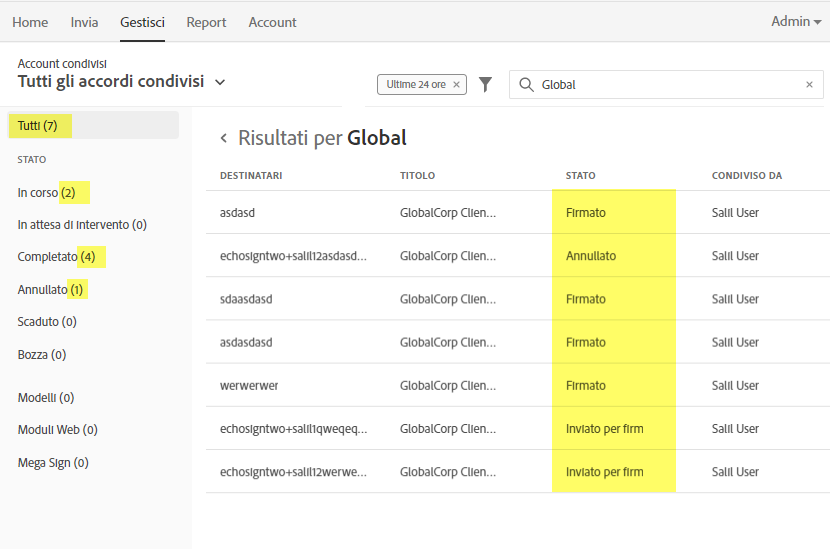Click the filter funnel icon
830x549 pixels.
(486, 85)
